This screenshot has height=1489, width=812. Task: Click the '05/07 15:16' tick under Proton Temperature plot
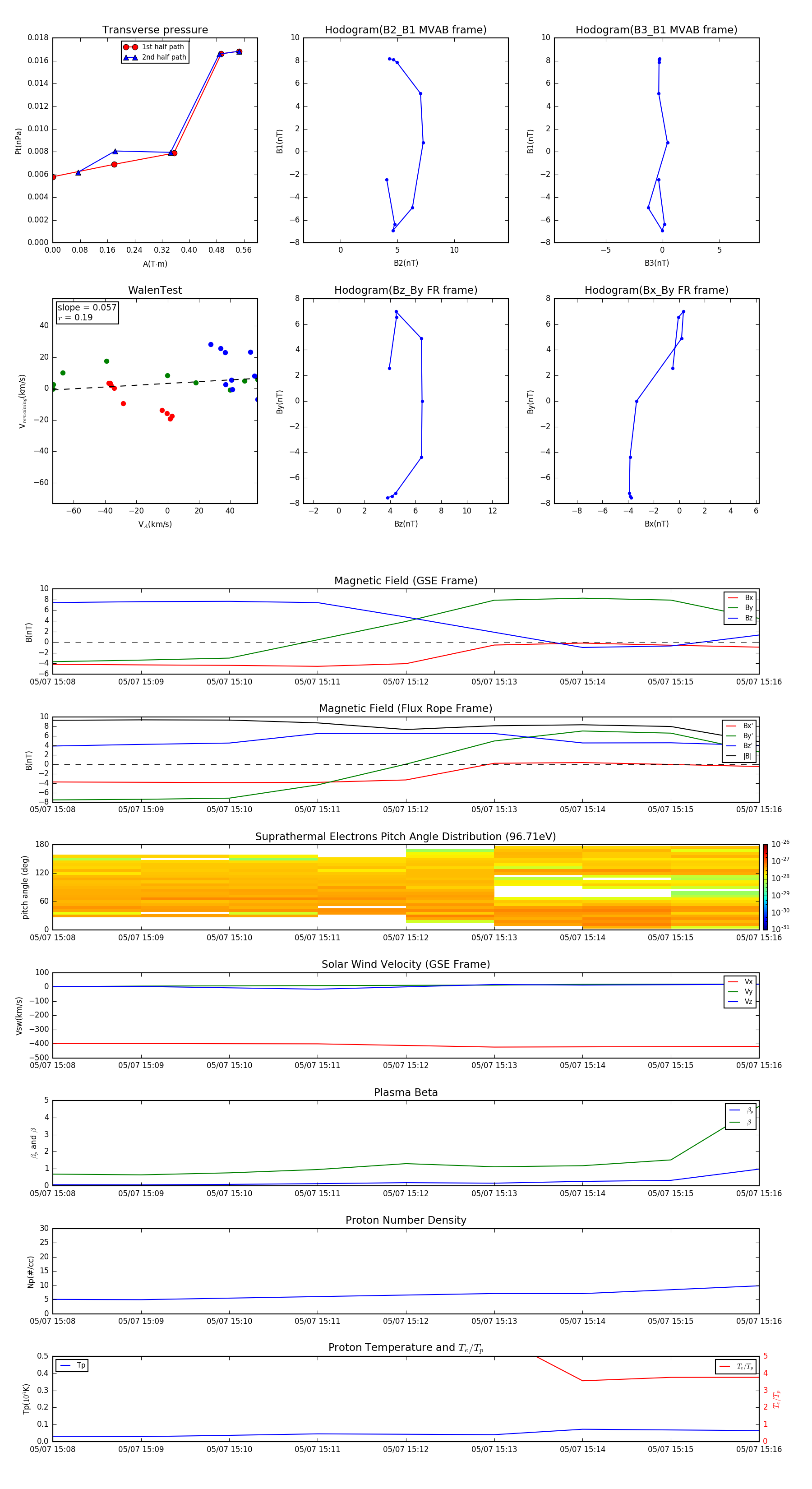coord(759,1449)
